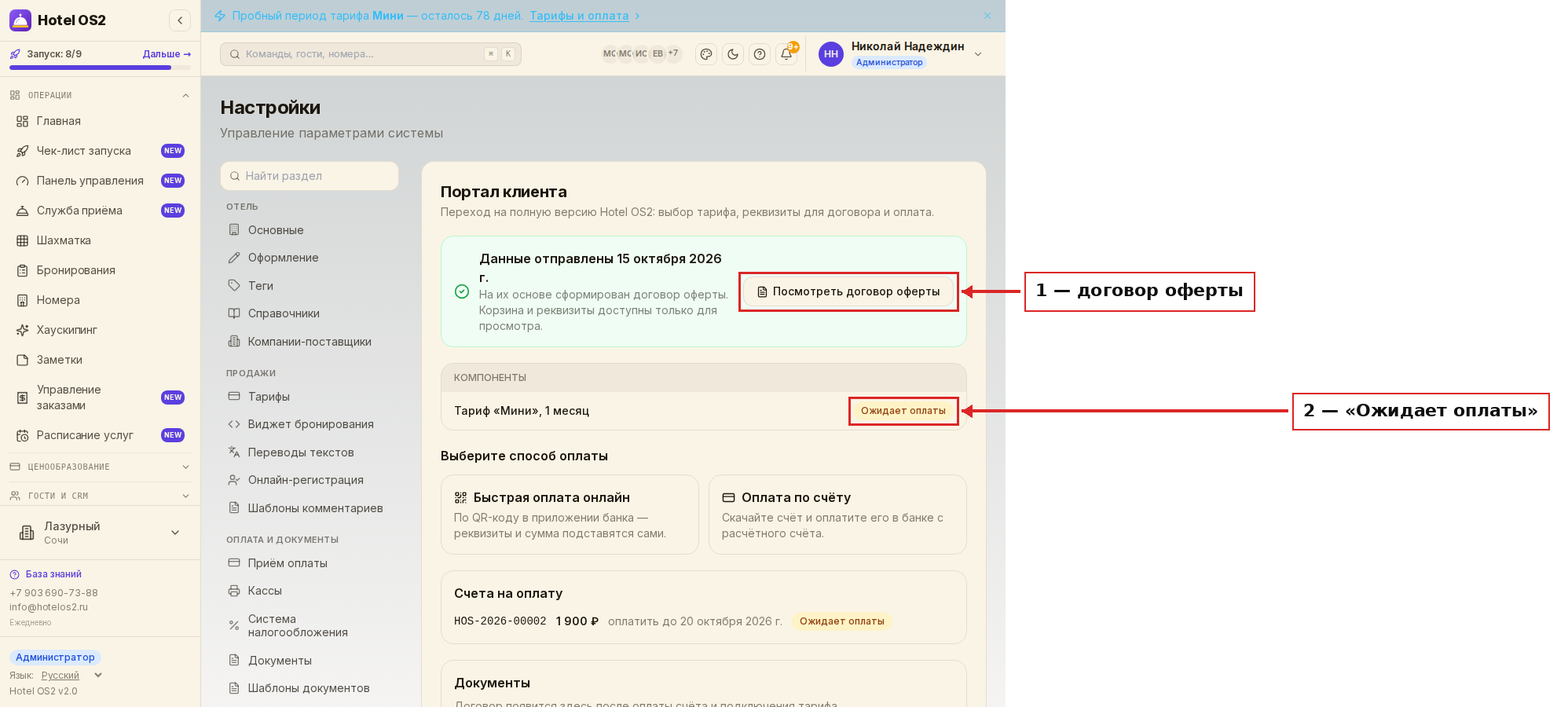Click invoice number HOS-2026-00002
This screenshot has height=707, width=1568.
tap(500, 621)
